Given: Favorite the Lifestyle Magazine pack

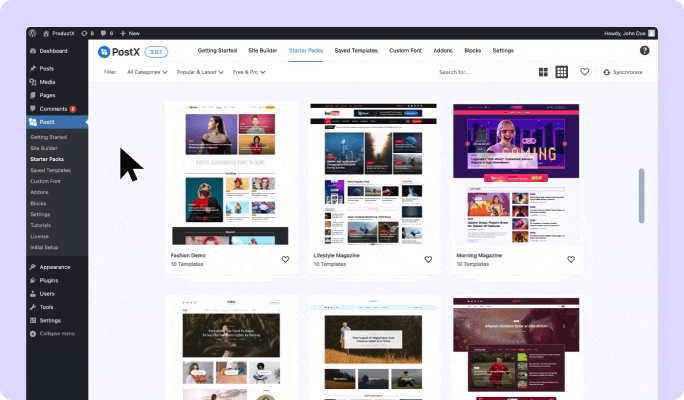Looking at the screenshot, I should point(428,260).
